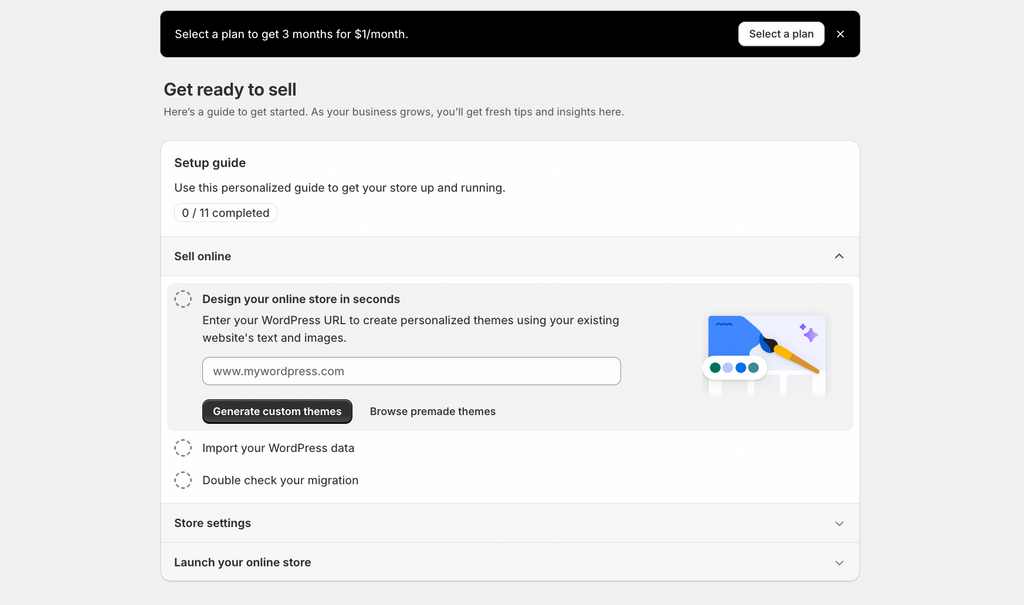Select the 'Design your online store in seconds' heading

300,299
